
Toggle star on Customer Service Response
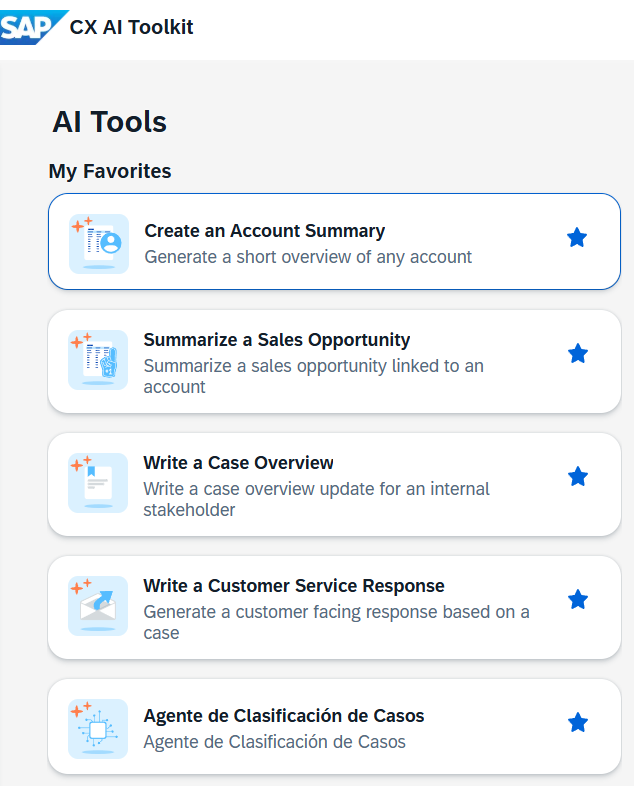tap(577, 600)
